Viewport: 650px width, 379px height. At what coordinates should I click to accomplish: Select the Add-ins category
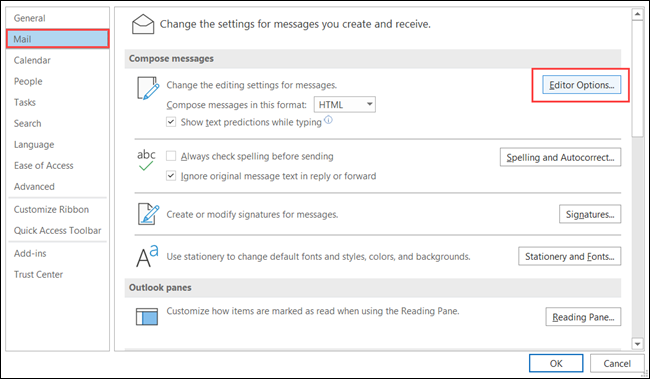point(58,253)
